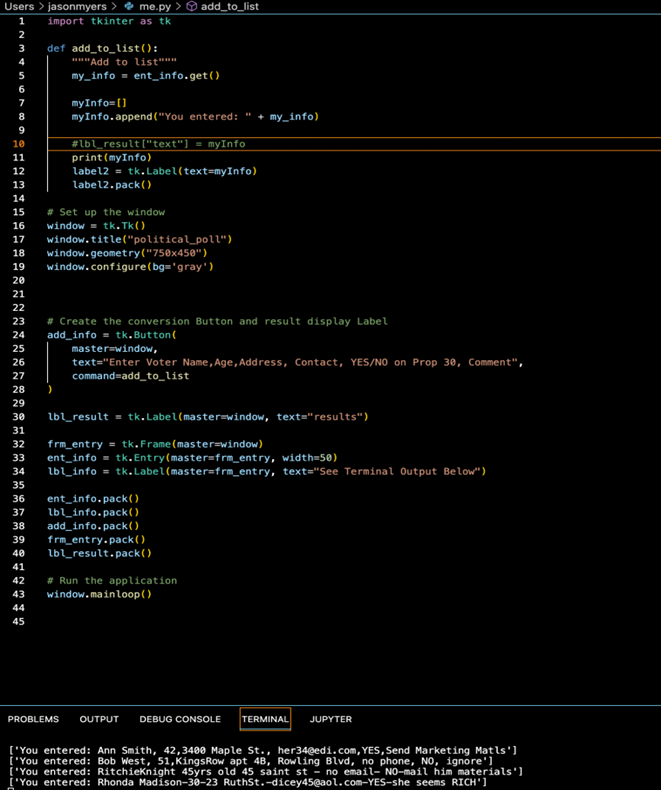Switch to the JUPYTER tab
The height and width of the screenshot is (790, 661).
[x=330, y=719]
